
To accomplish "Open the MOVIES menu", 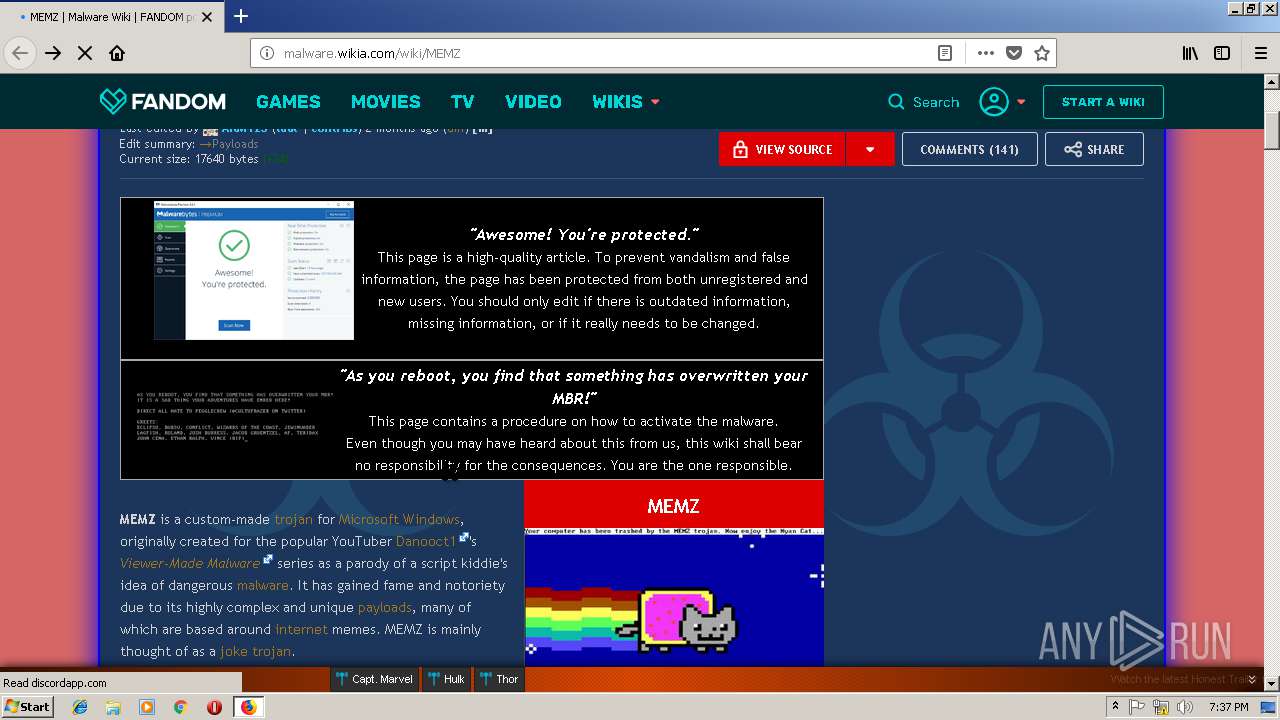I will point(385,102).
